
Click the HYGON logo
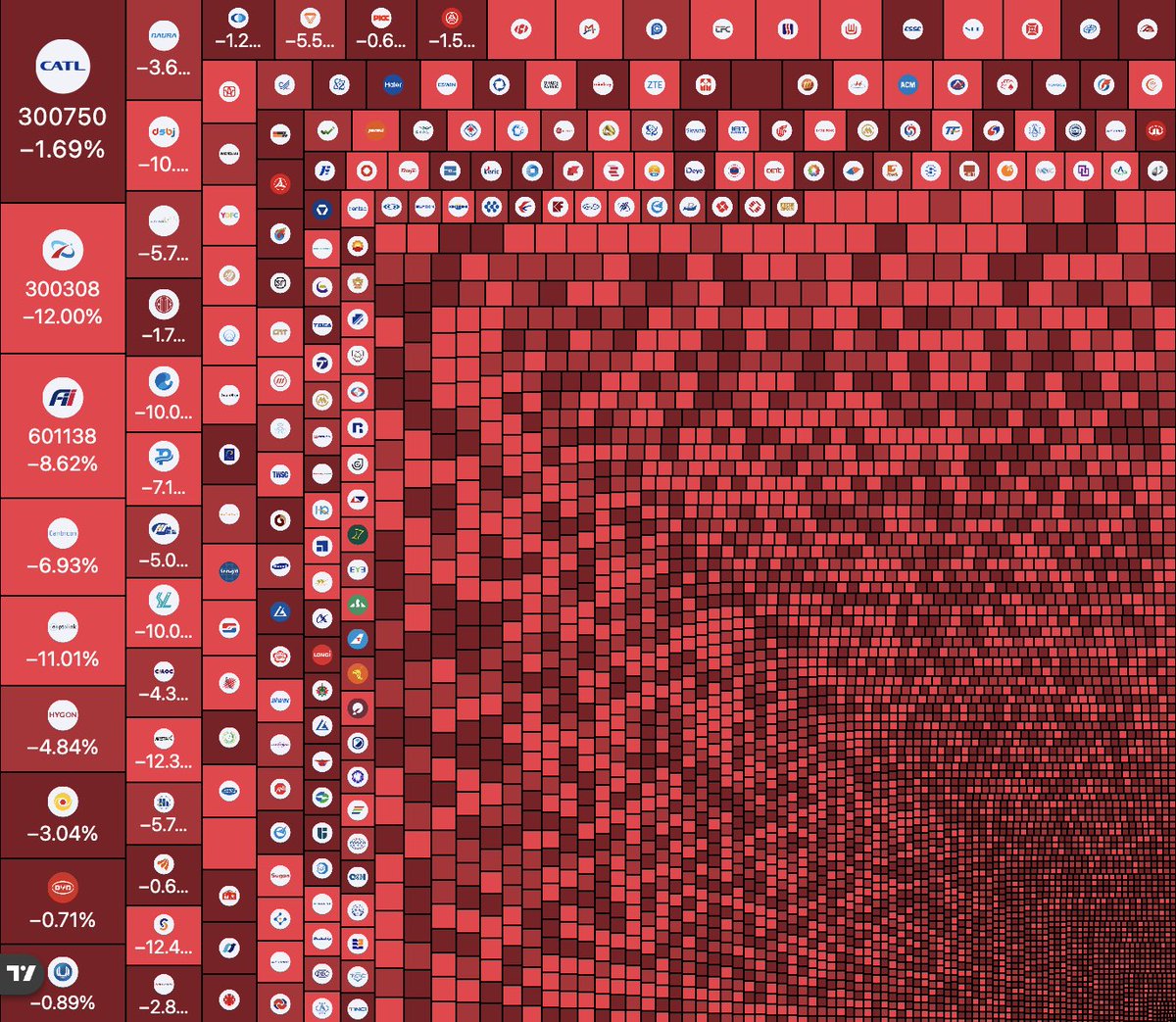tap(63, 715)
